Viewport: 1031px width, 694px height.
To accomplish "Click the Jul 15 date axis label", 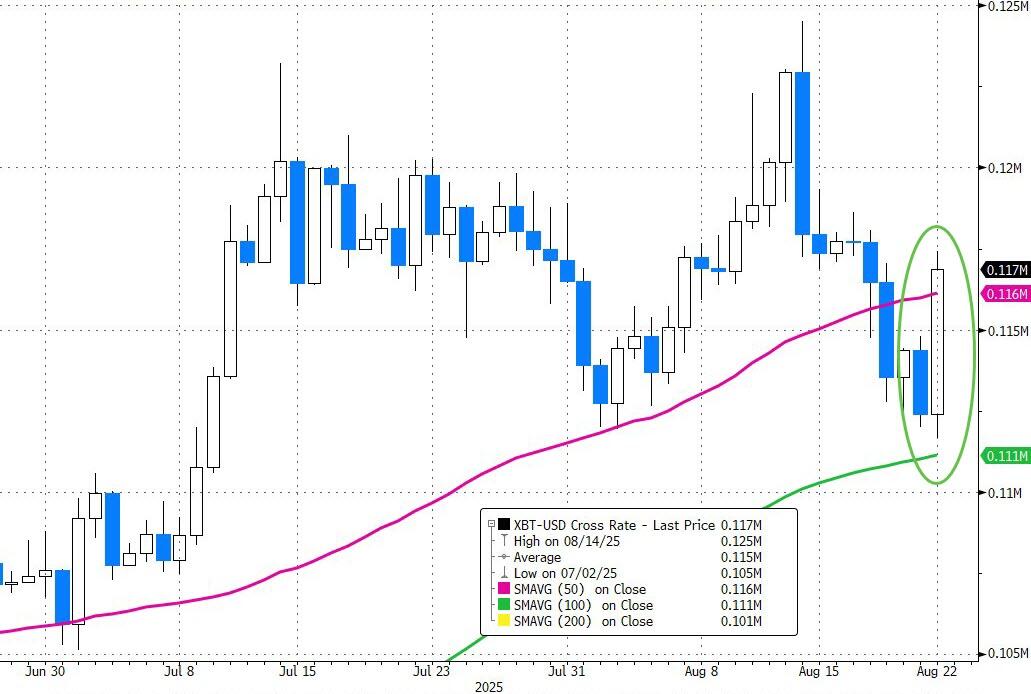I will (x=298, y=671).
